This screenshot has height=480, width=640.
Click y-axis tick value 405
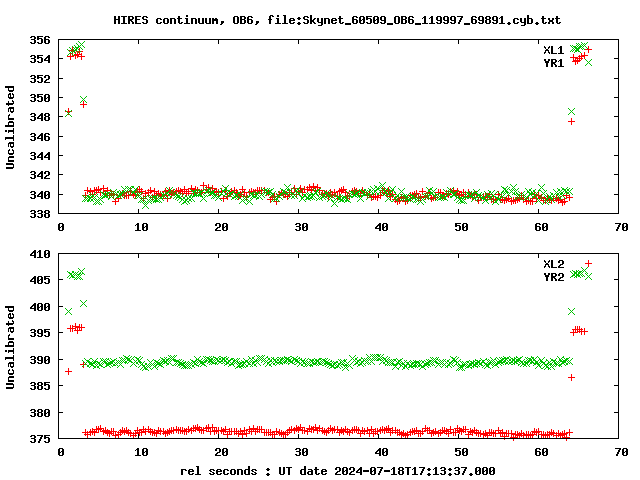(x=40, y=280)
